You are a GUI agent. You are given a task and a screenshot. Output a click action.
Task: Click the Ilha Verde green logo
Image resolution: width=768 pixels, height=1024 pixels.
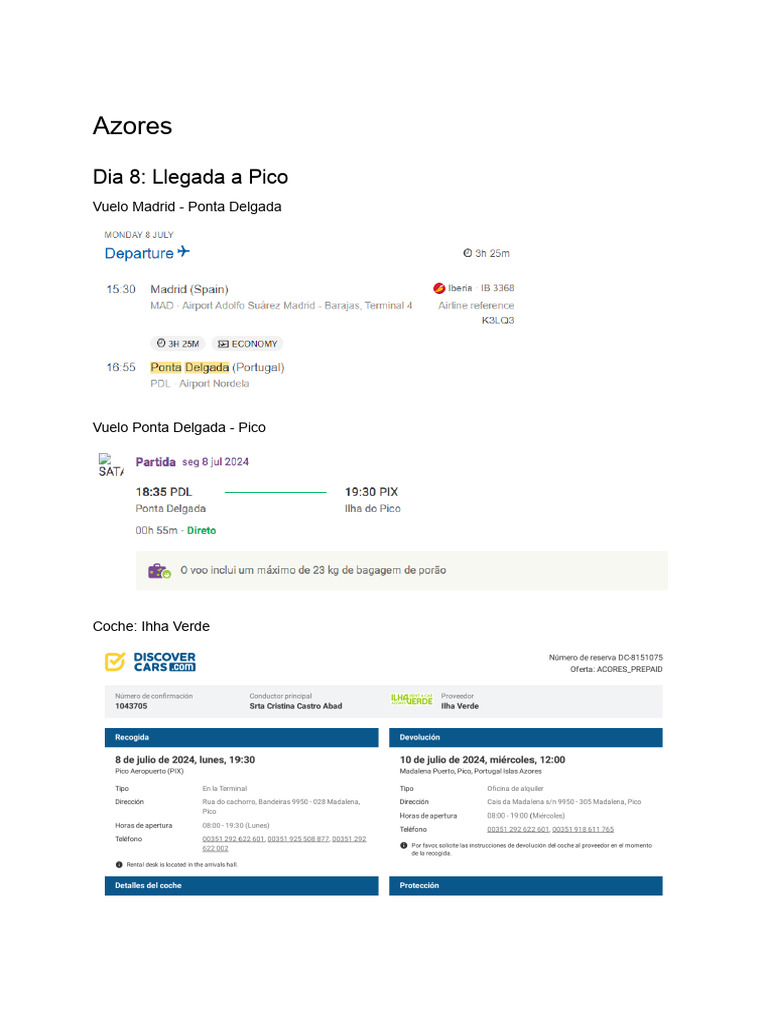pos(411,700)
